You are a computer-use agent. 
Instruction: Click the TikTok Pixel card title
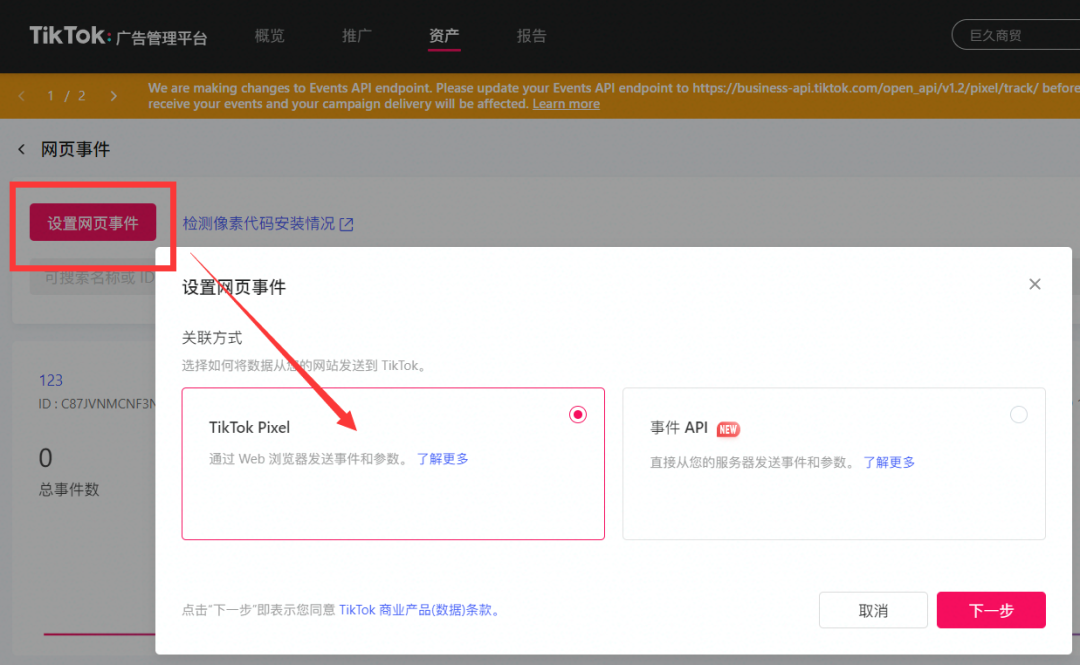click(249, 427)
